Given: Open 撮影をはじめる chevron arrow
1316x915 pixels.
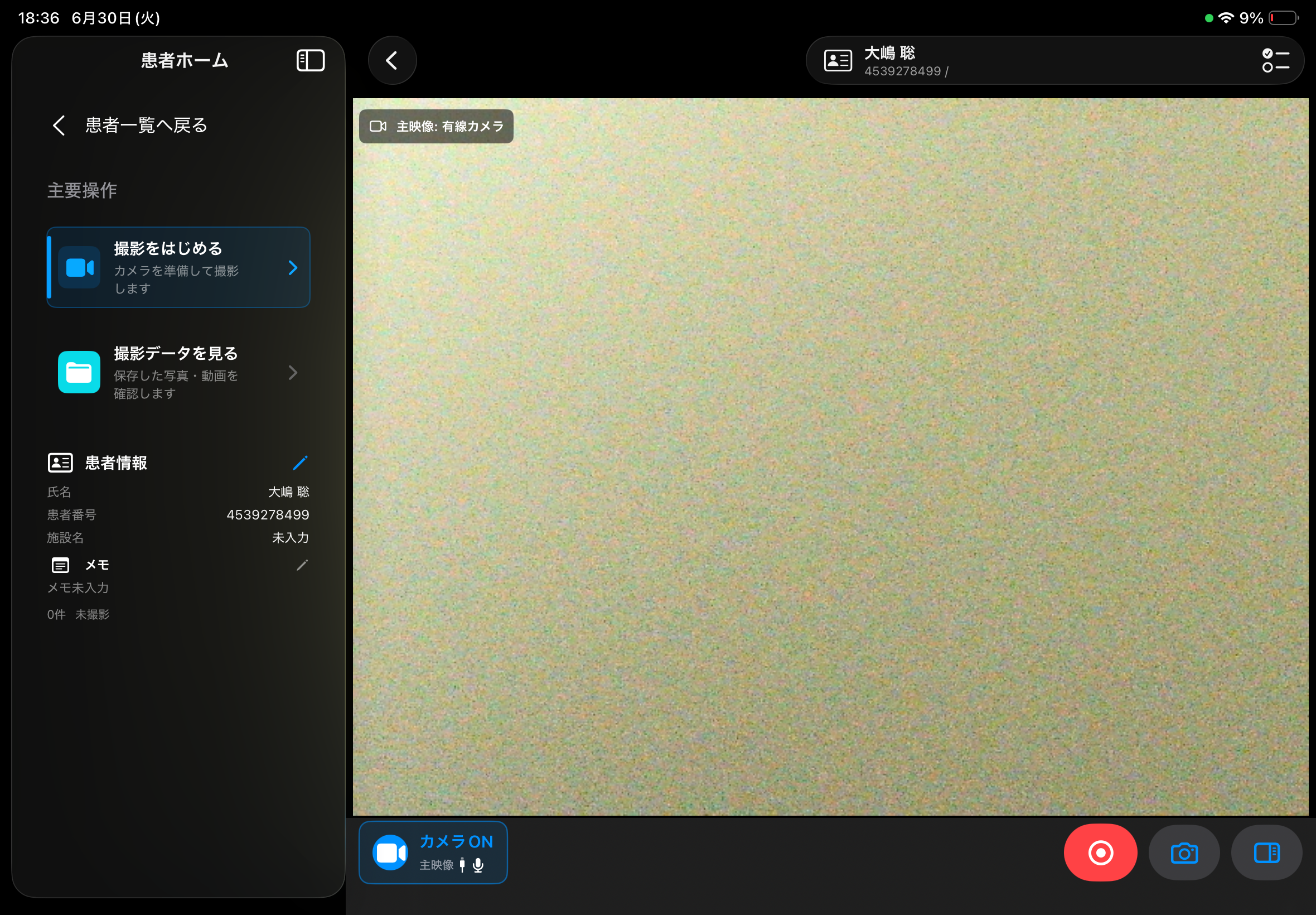Looking at the screenshot, I should [x=293, y=268].
